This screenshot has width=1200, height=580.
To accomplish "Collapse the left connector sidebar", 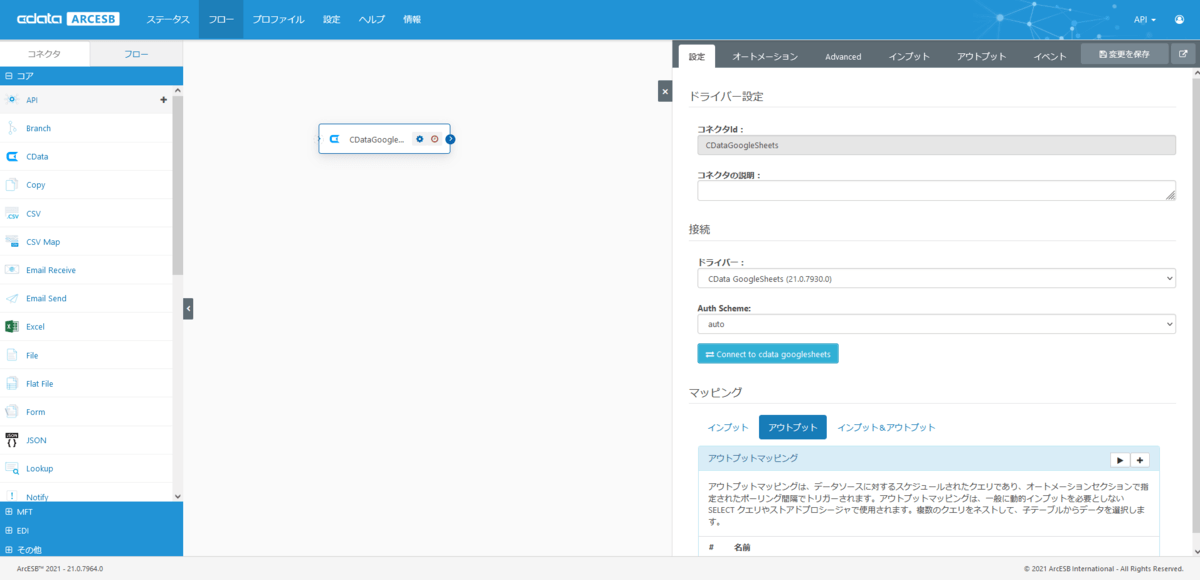I will 188,309.
